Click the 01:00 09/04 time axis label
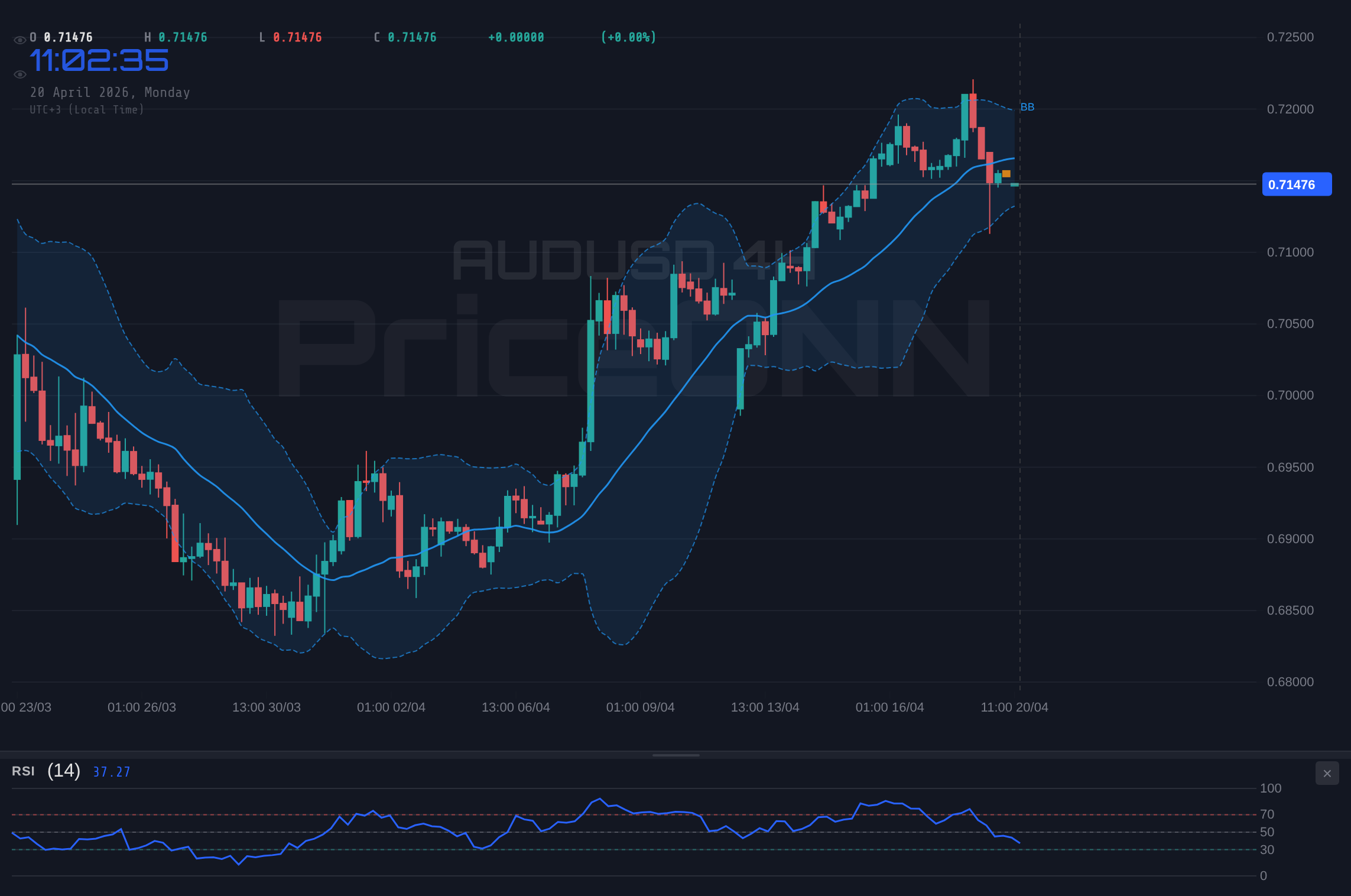 (641, 707)
